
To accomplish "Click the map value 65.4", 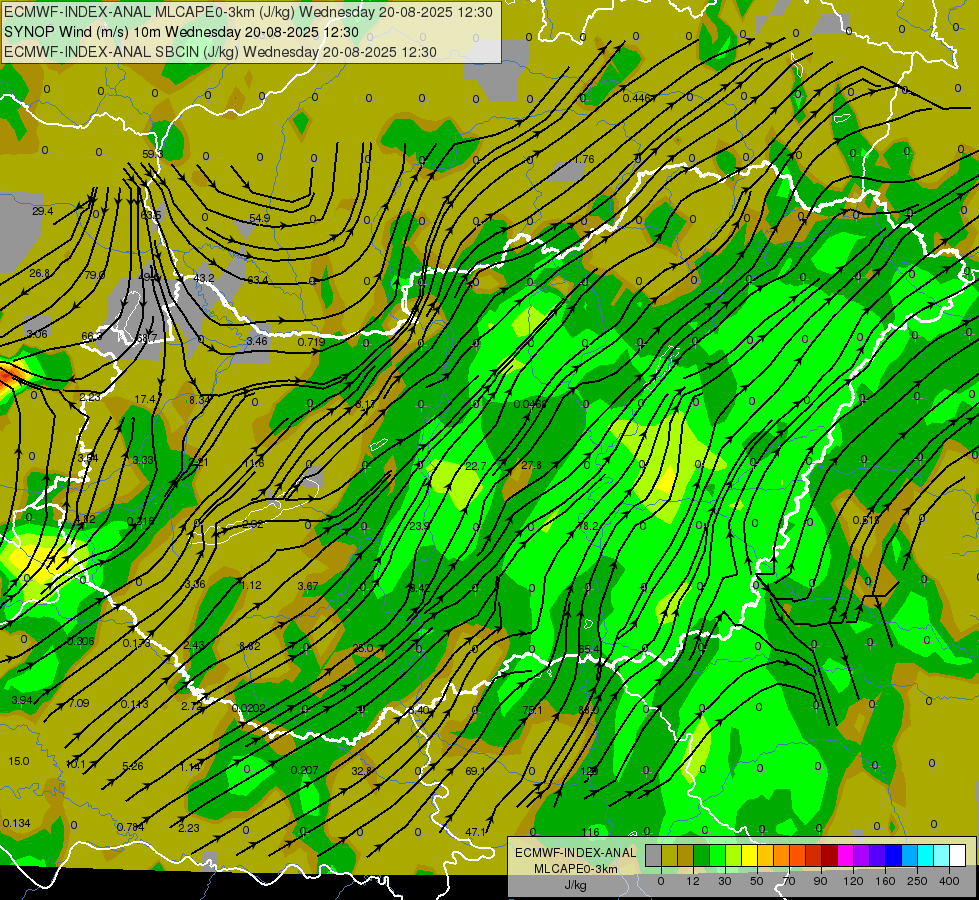I will click(588, 650).
